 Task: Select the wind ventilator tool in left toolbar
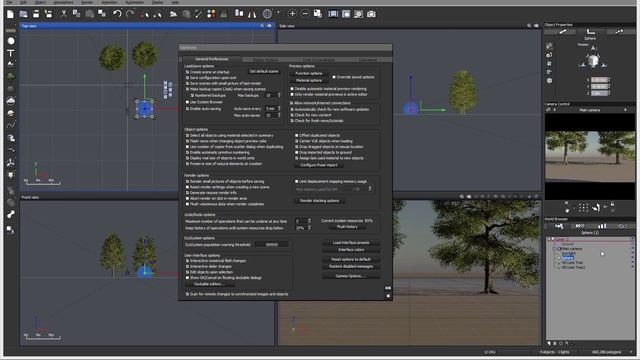(x=11, y=162)
